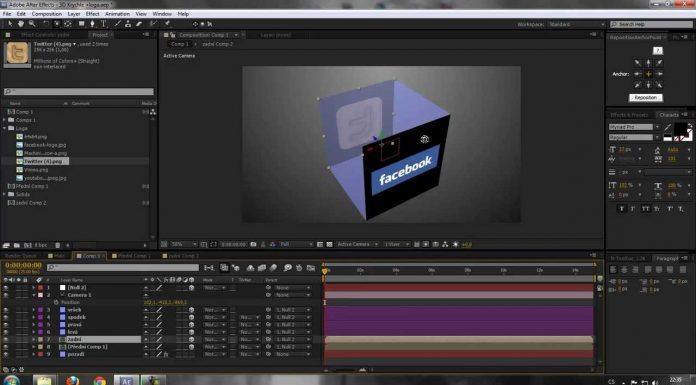Select the Puppet Pin tool

pyautogui.click(x=167, y=24)
